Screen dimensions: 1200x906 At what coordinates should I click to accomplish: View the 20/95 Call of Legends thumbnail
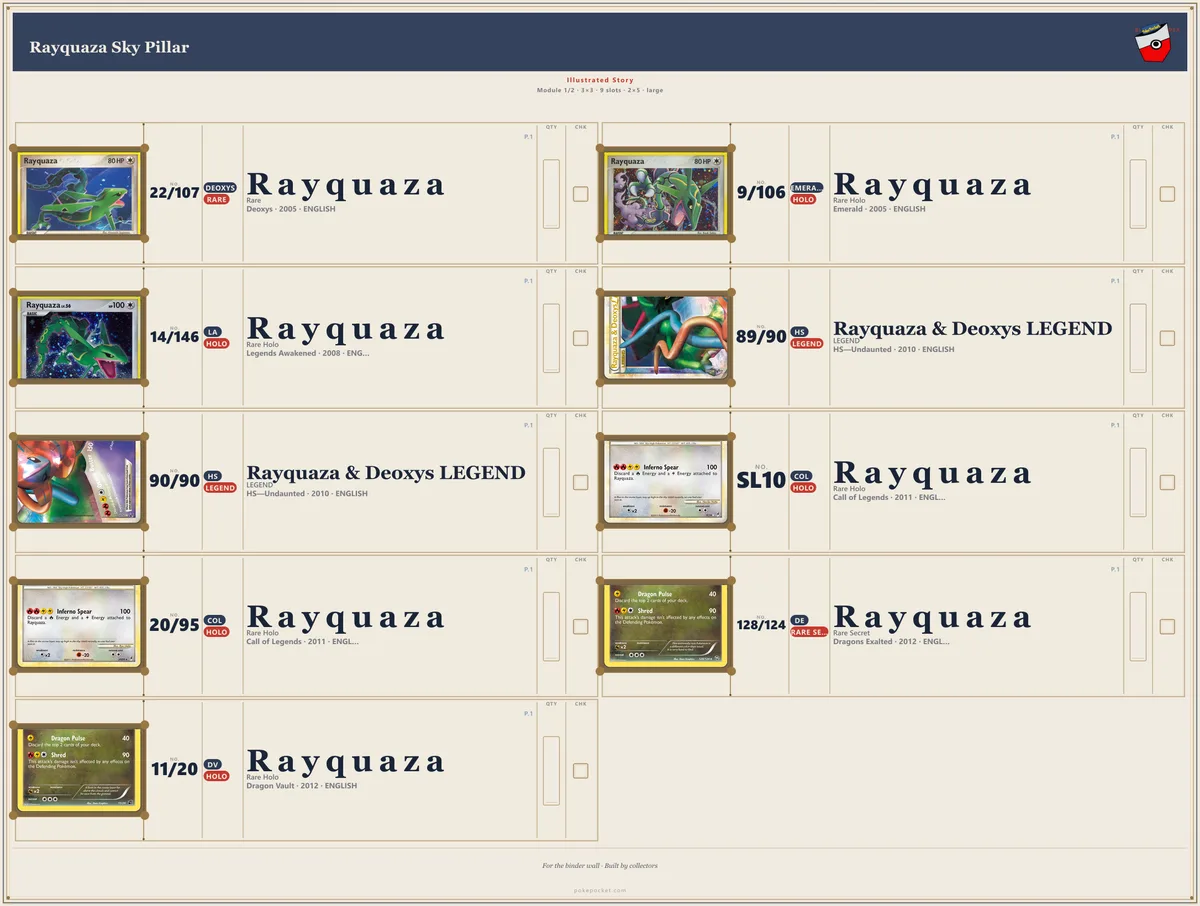pos(79,626)
